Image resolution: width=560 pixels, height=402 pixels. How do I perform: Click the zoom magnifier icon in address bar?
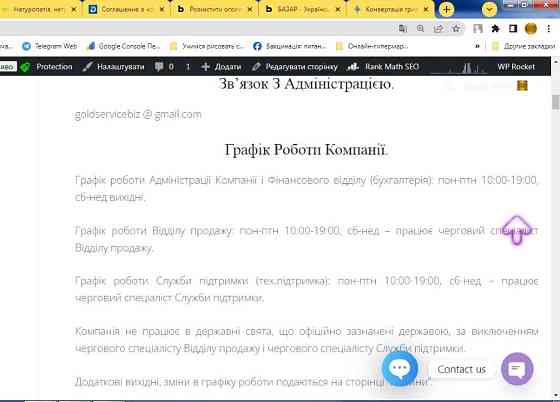tap(420, 29)
